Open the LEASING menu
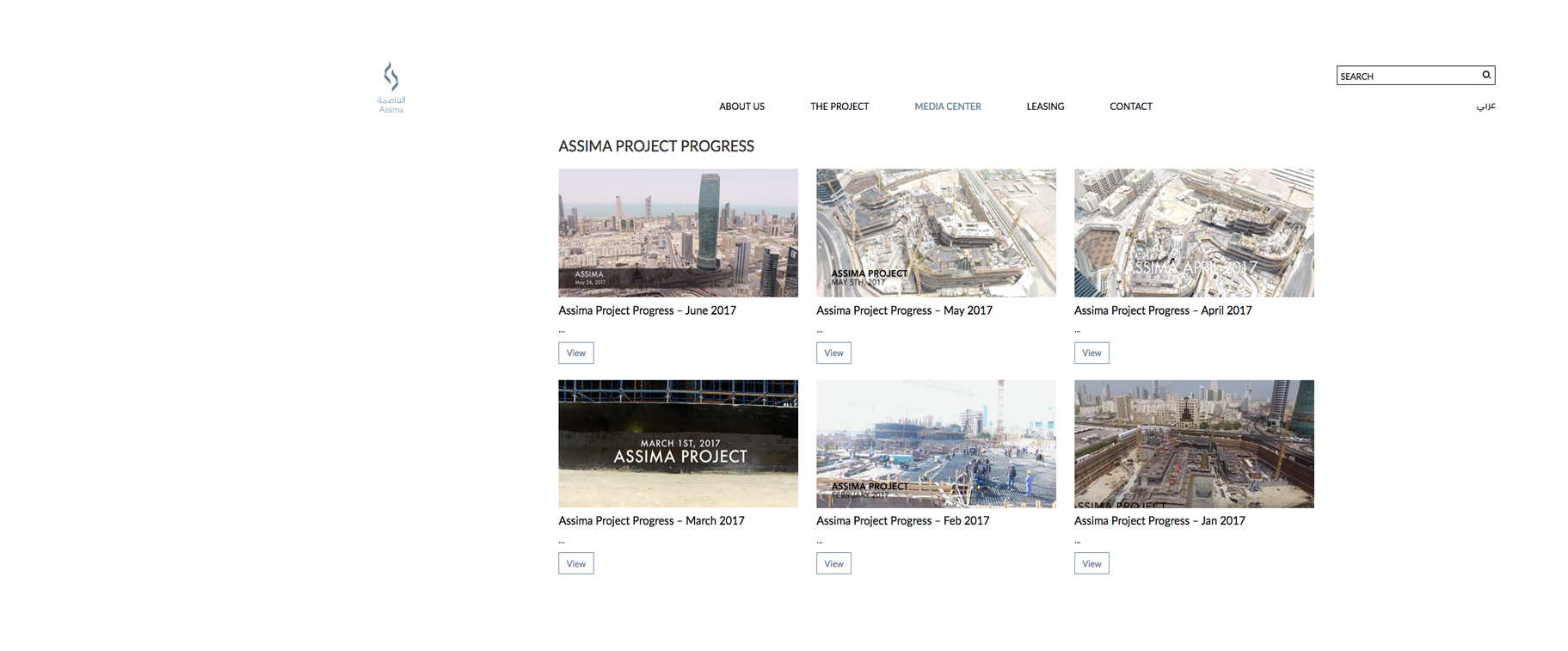1568x651 pixels. point(1045,107)
